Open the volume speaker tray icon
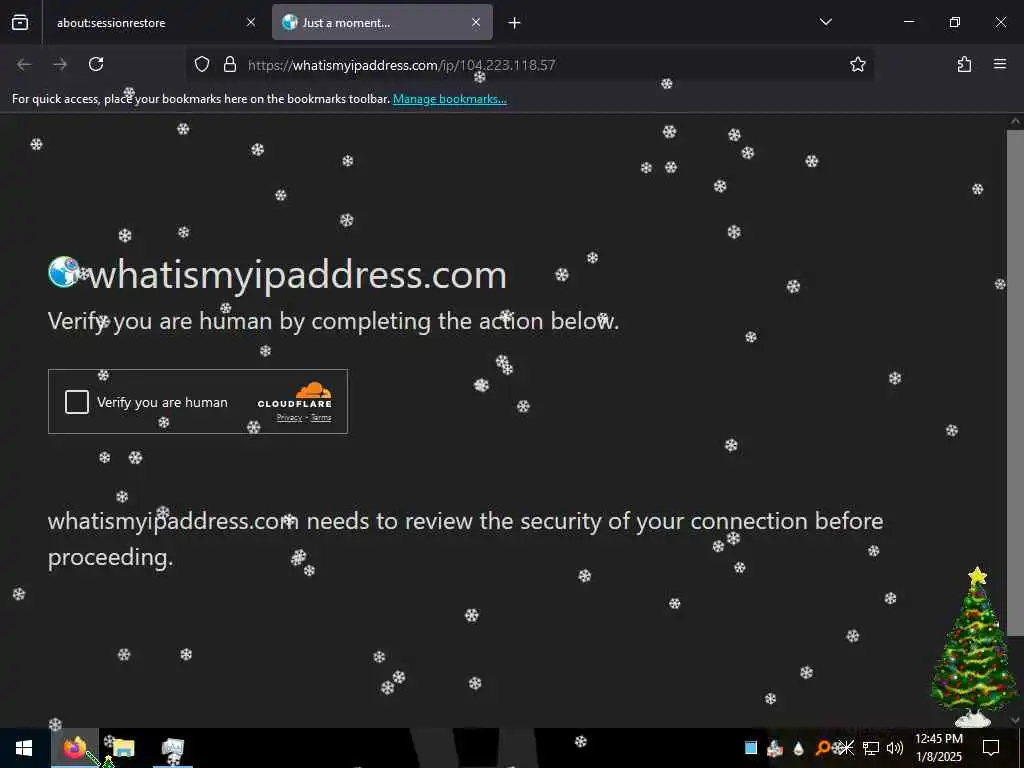The width and height of the screenshot is (1024, 768). pos(895,748)
